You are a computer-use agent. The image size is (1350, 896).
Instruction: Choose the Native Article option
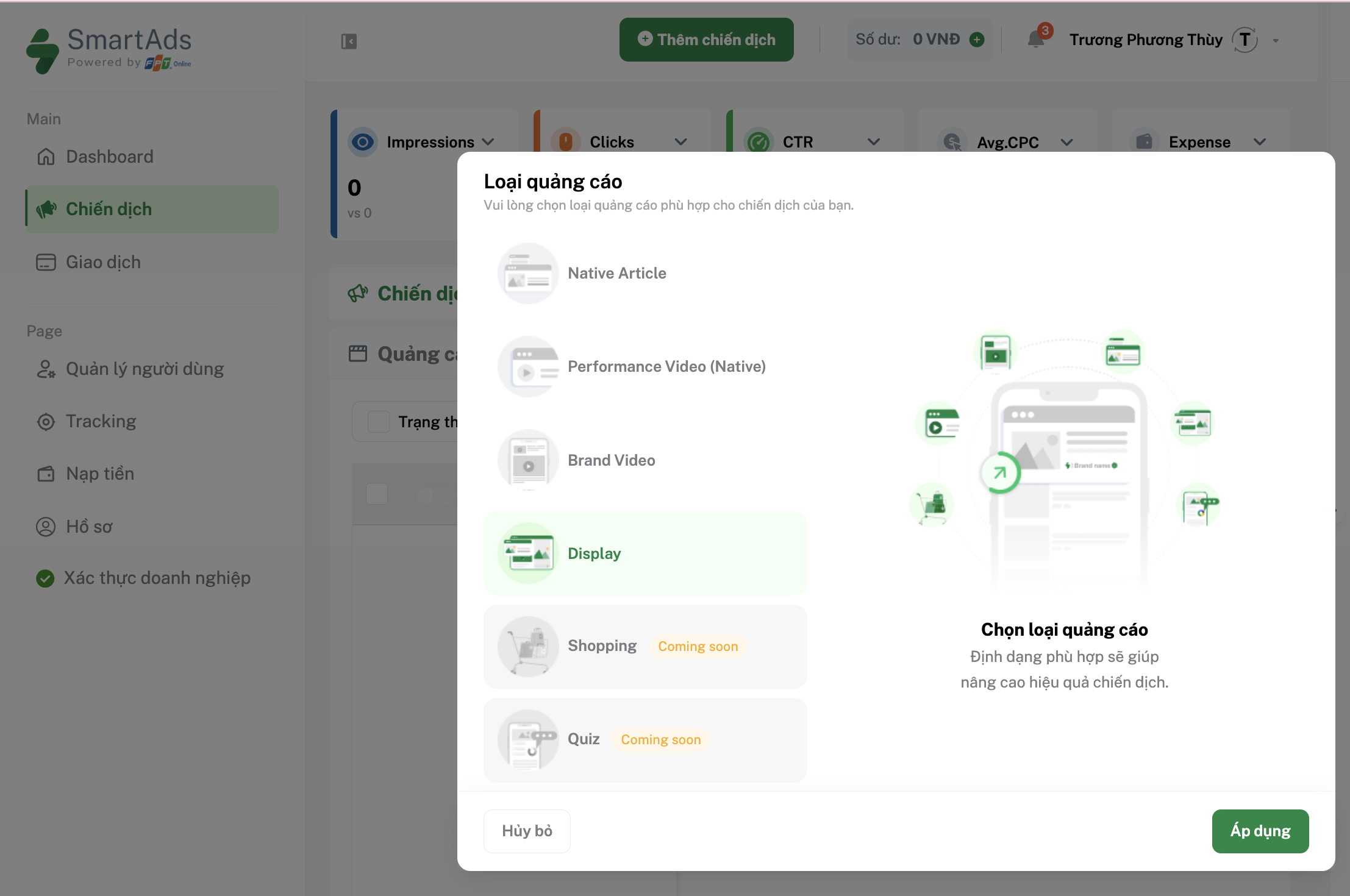tap(616, 273)
